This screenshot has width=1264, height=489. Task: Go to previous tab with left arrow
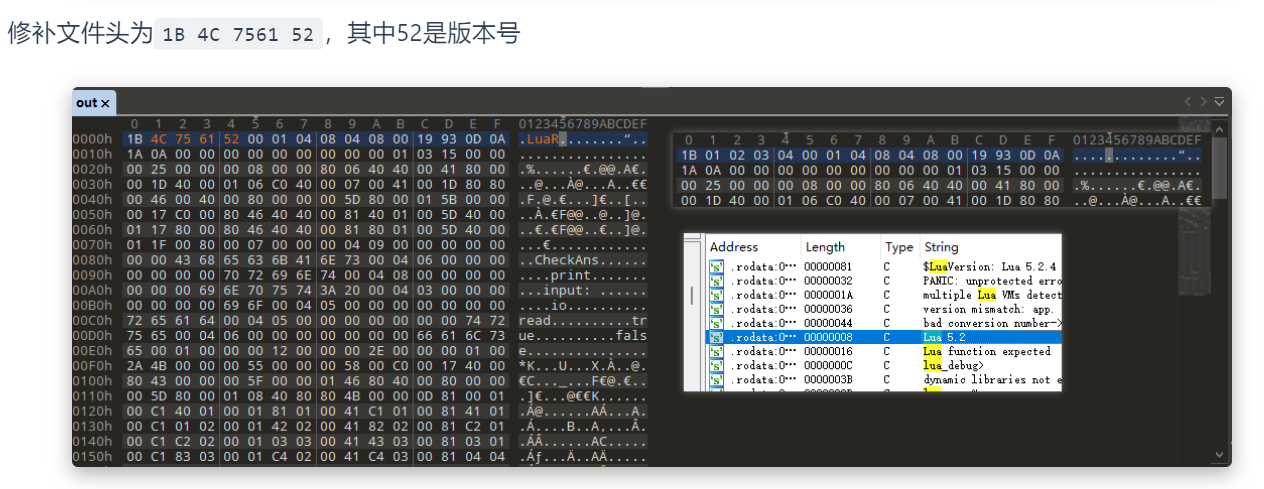1188,102
